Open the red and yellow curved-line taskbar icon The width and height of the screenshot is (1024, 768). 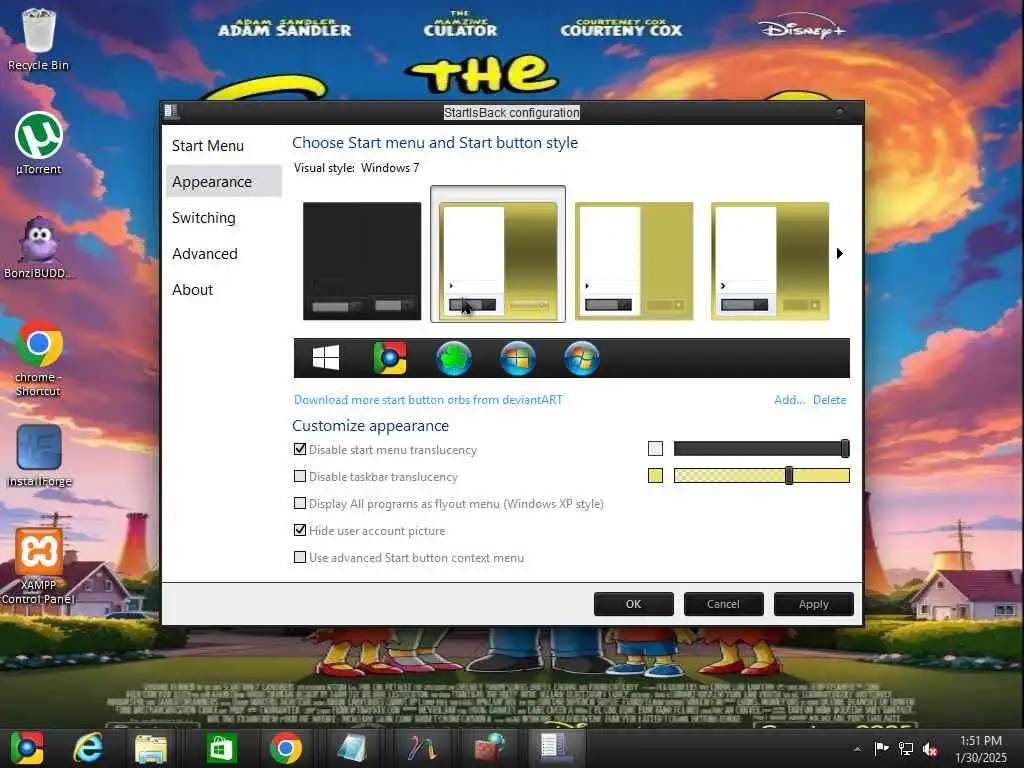[x=422, y=748]
